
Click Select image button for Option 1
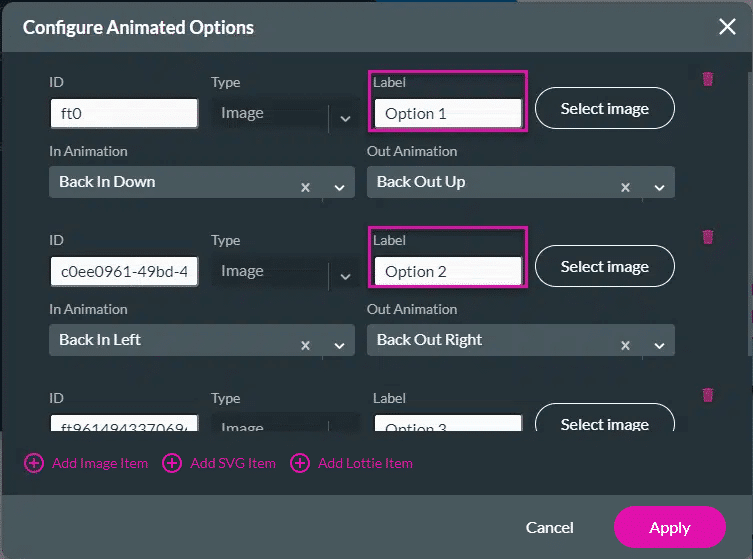(604, 109)
